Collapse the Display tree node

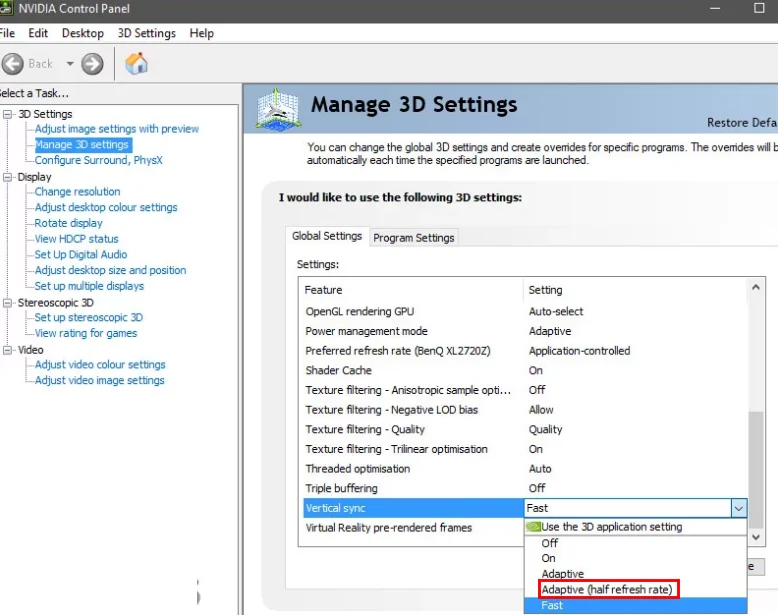[7, 177]
